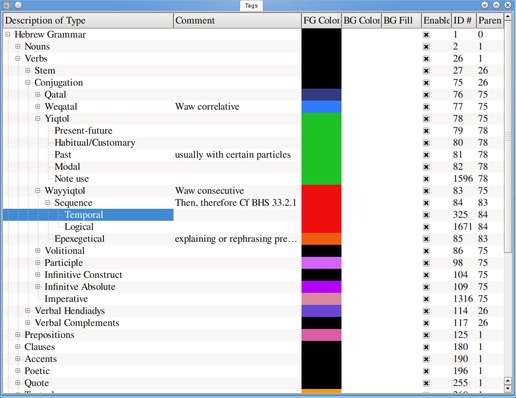
Task: Click the purple Infinitive Absolute color swatch
Action: click(321, 287)
